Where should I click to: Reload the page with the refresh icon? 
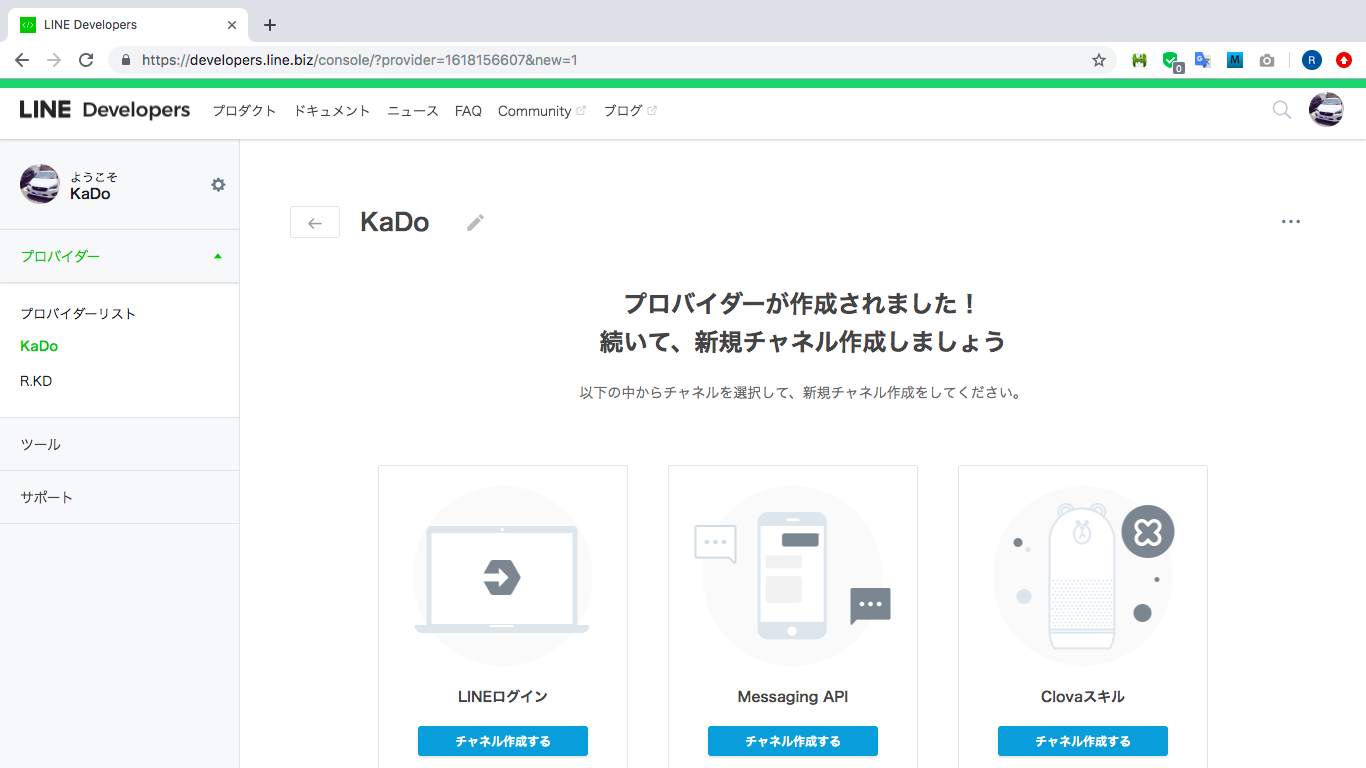(86, 60)
